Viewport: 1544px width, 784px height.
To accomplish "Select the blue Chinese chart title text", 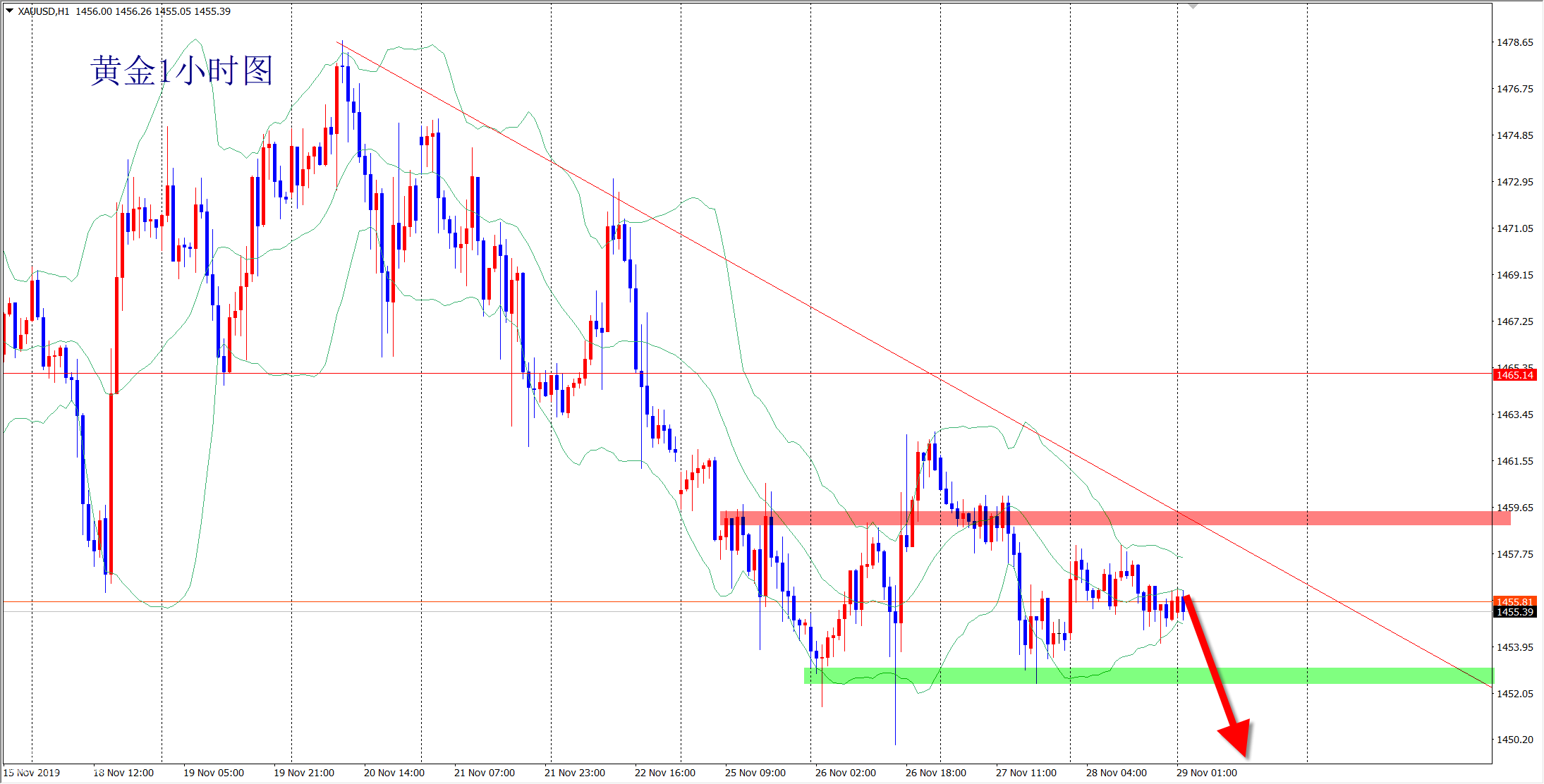I will click(x=181, y=71).
